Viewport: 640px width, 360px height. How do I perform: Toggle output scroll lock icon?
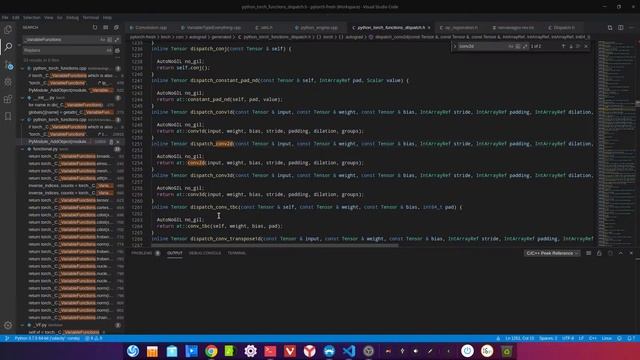click(599, 253)
